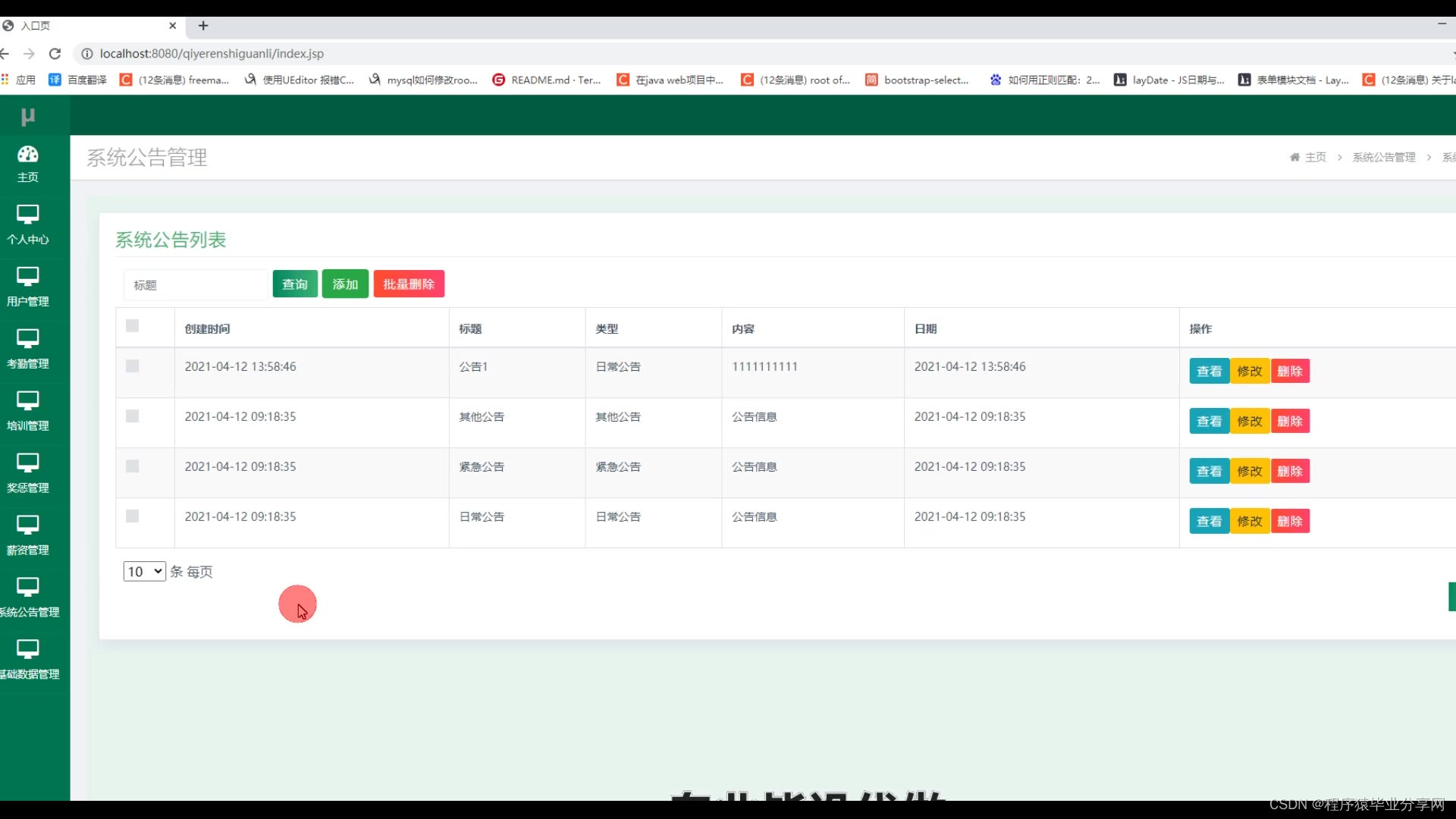Open 基础数据管理 sidebar icon
The image size is (1456, 819).
[28, 651]
